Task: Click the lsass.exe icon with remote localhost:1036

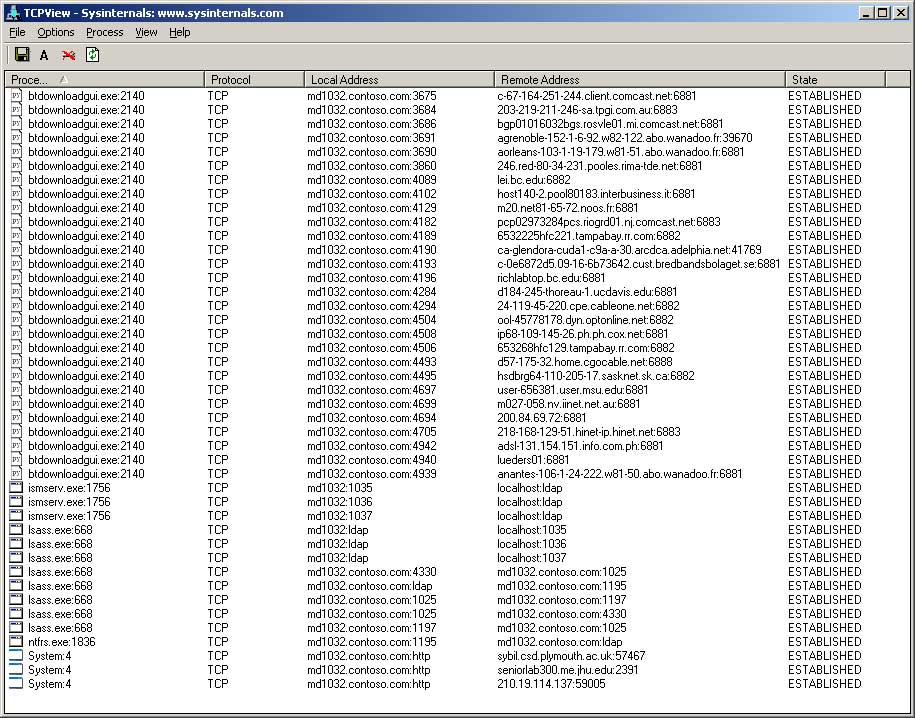Action: tap(16, 544)
